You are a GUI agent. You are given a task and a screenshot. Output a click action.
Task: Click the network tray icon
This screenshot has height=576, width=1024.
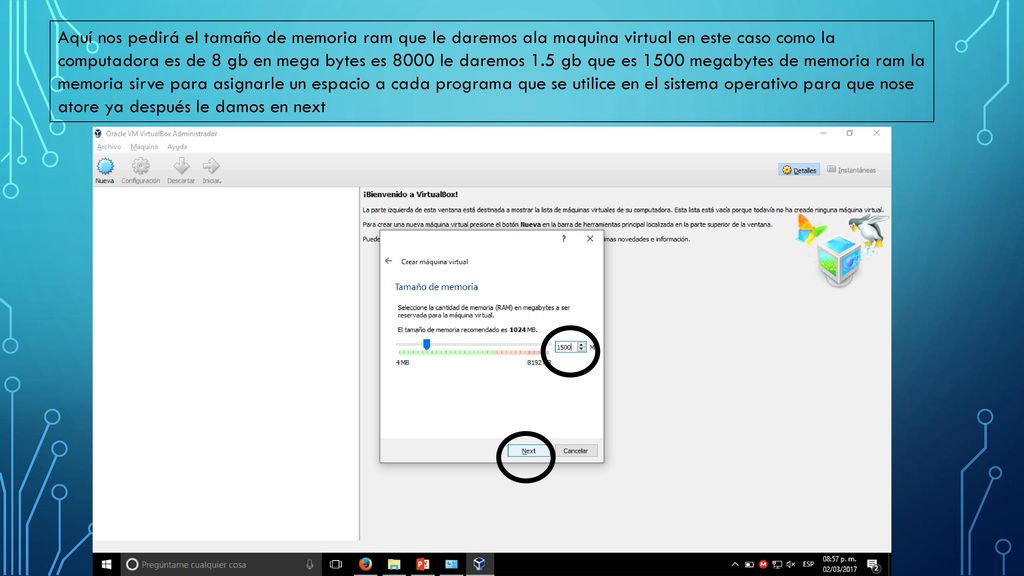776,564
